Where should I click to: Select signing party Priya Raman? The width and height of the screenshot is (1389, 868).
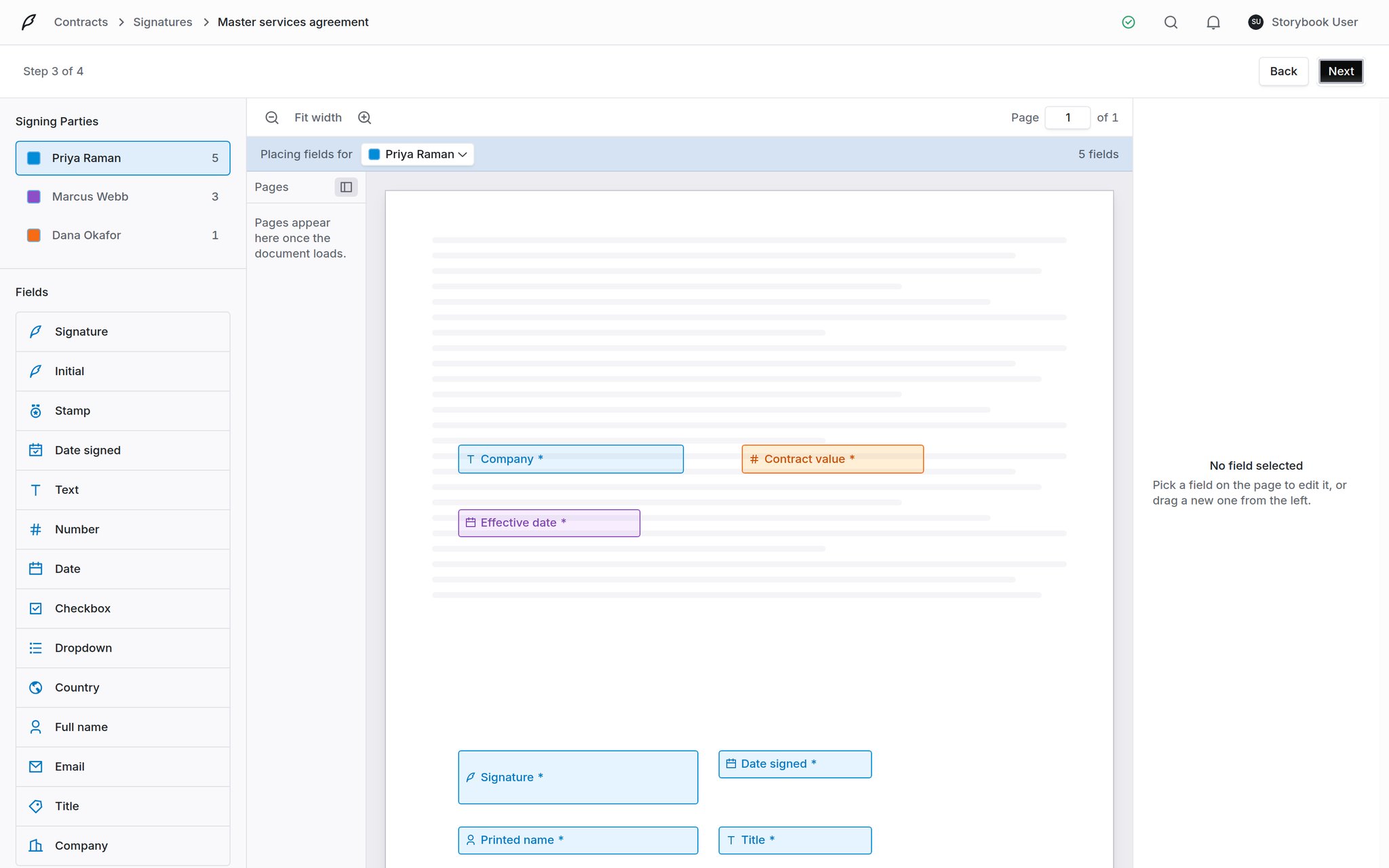tap(123, 158)
